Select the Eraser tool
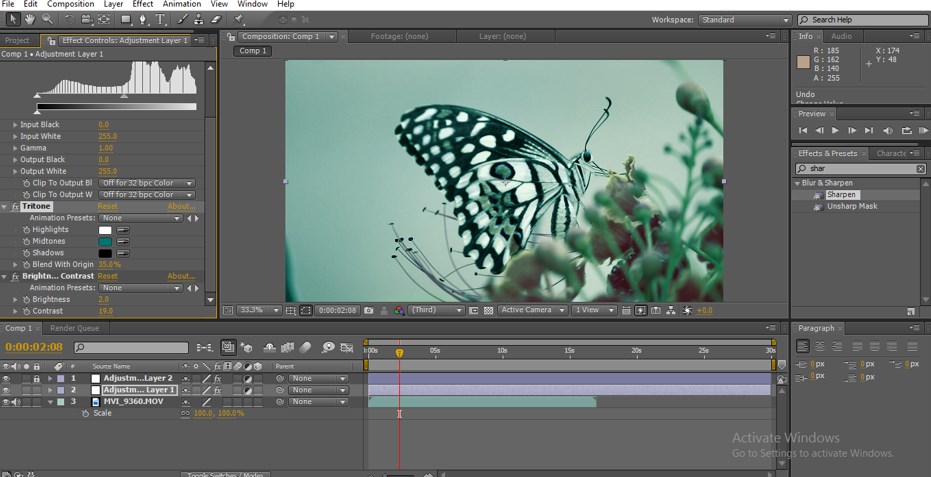Viewport: 931px width, 477px height. (216, 19)
